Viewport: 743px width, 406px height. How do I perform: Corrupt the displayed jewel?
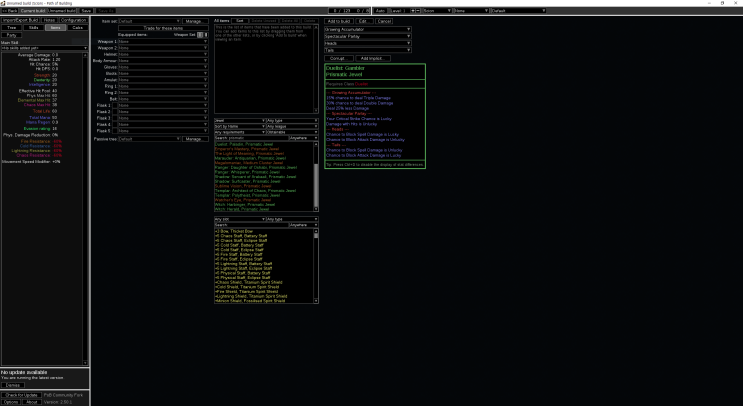point(338,58)
